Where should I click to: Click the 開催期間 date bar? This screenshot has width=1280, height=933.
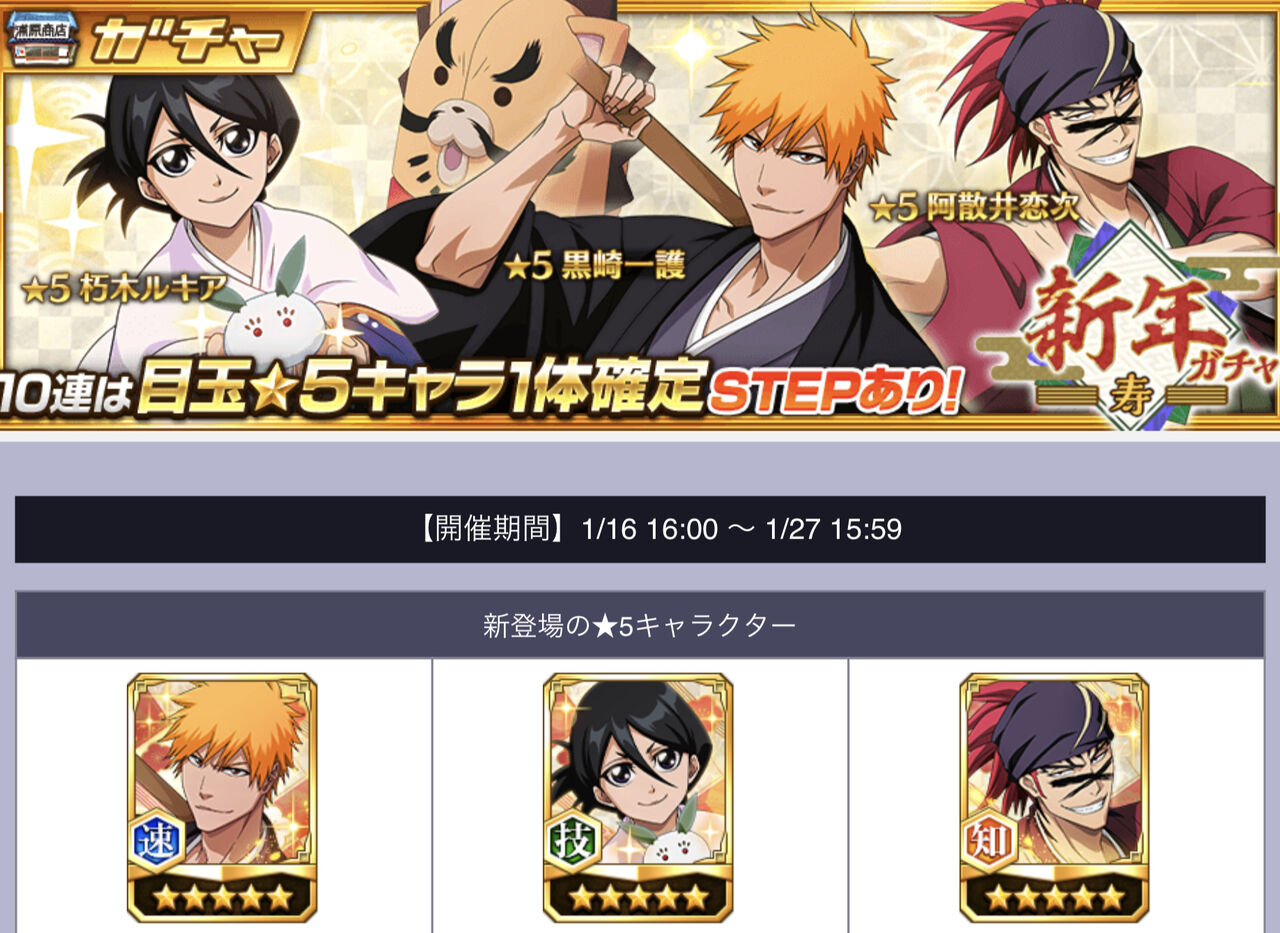coord(640,529)
